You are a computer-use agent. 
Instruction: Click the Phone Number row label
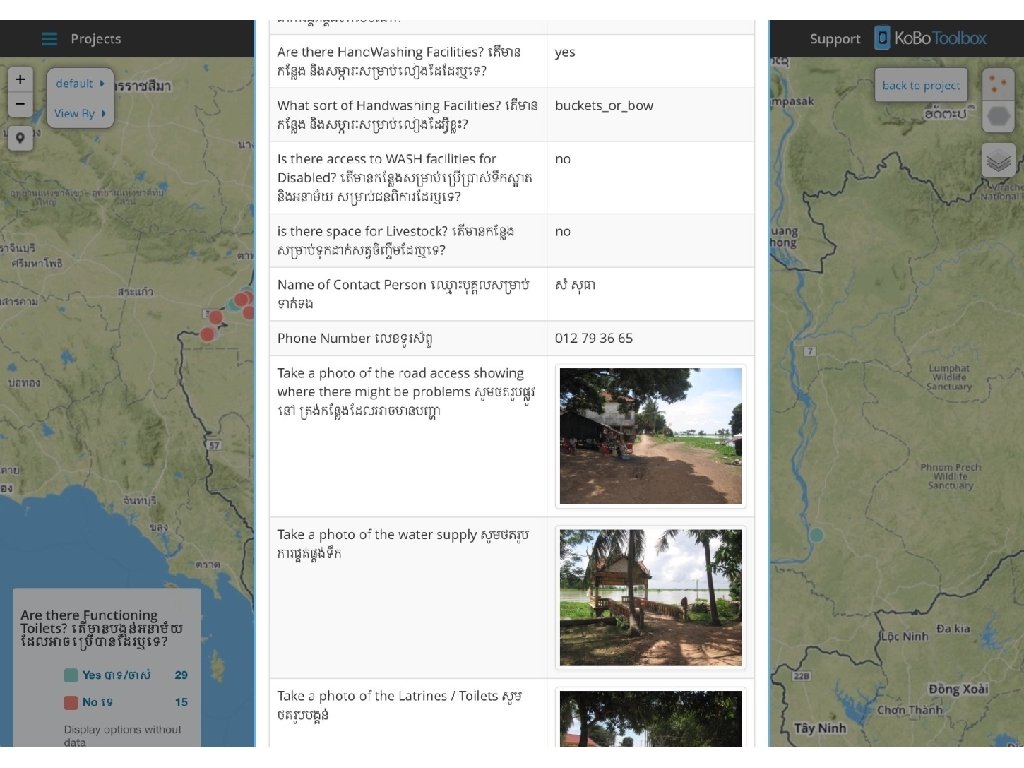tap(355, 338)
